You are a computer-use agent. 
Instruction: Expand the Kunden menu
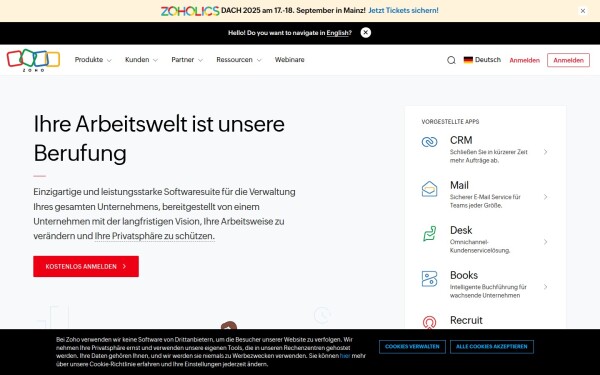coord(141,60)
